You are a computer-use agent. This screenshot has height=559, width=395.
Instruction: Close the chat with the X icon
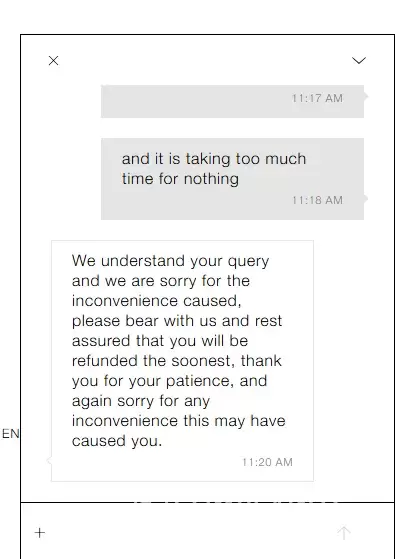[53, 61]
